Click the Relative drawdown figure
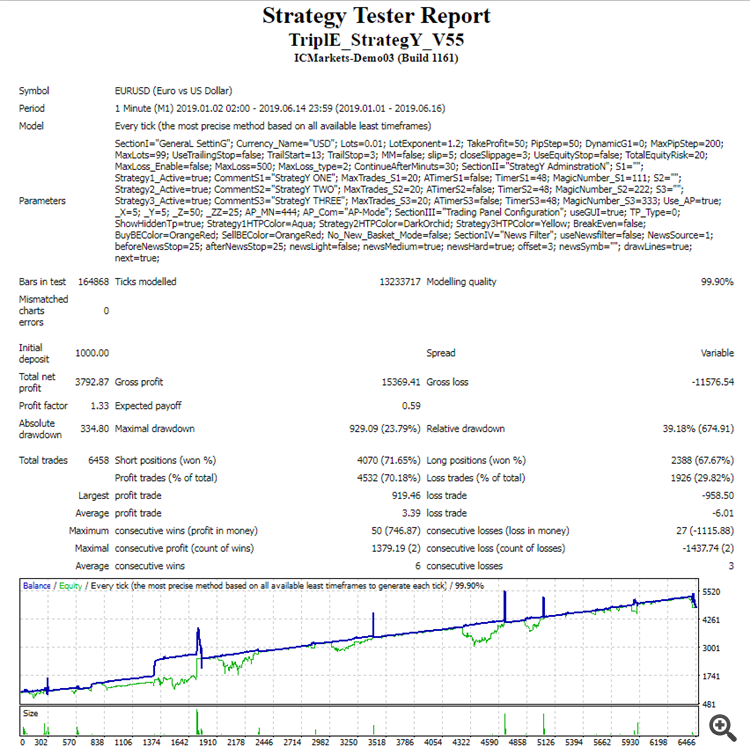Screen dimensions: 750x754 click(x=698, y=428)
